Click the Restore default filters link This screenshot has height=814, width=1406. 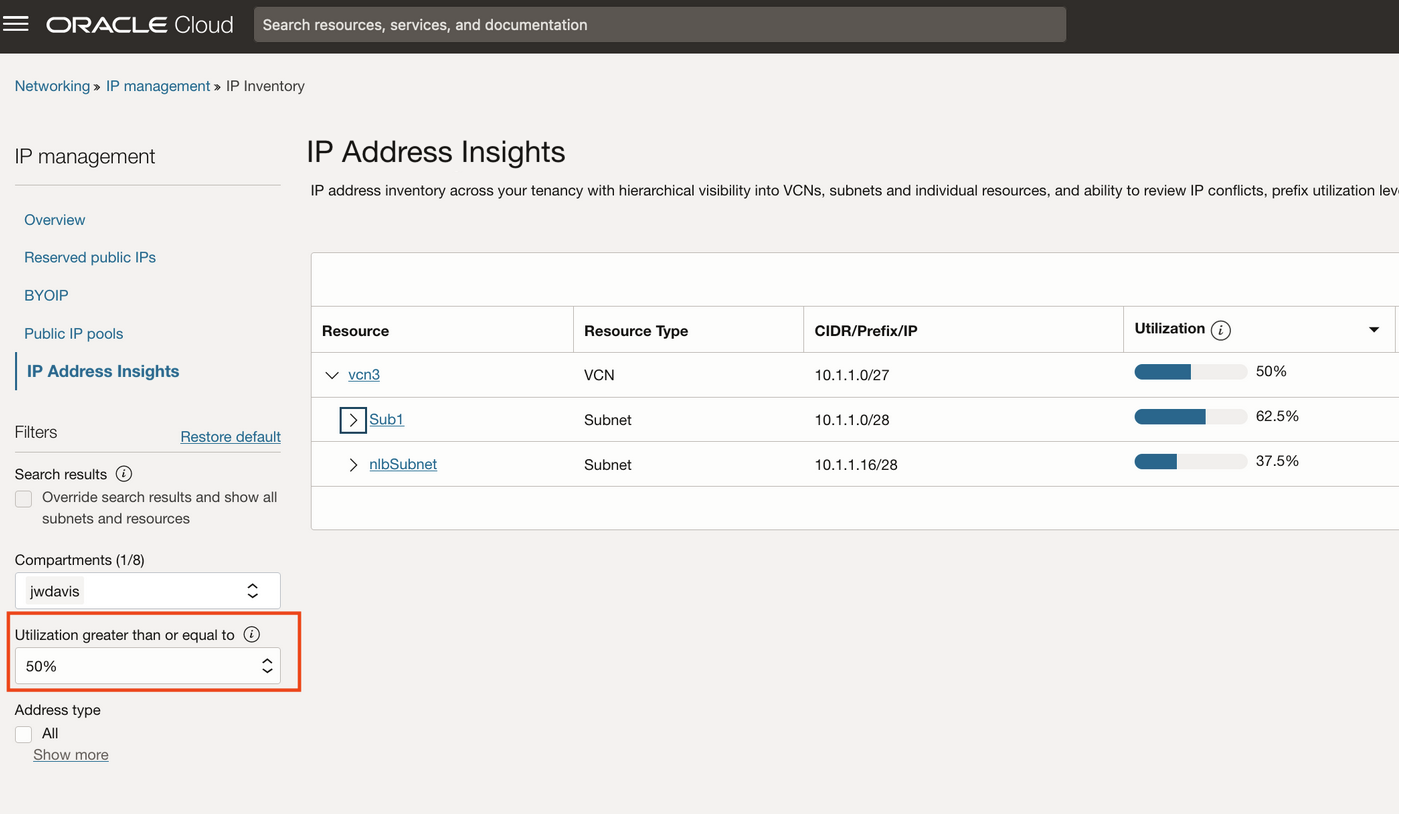coord(230,436)
